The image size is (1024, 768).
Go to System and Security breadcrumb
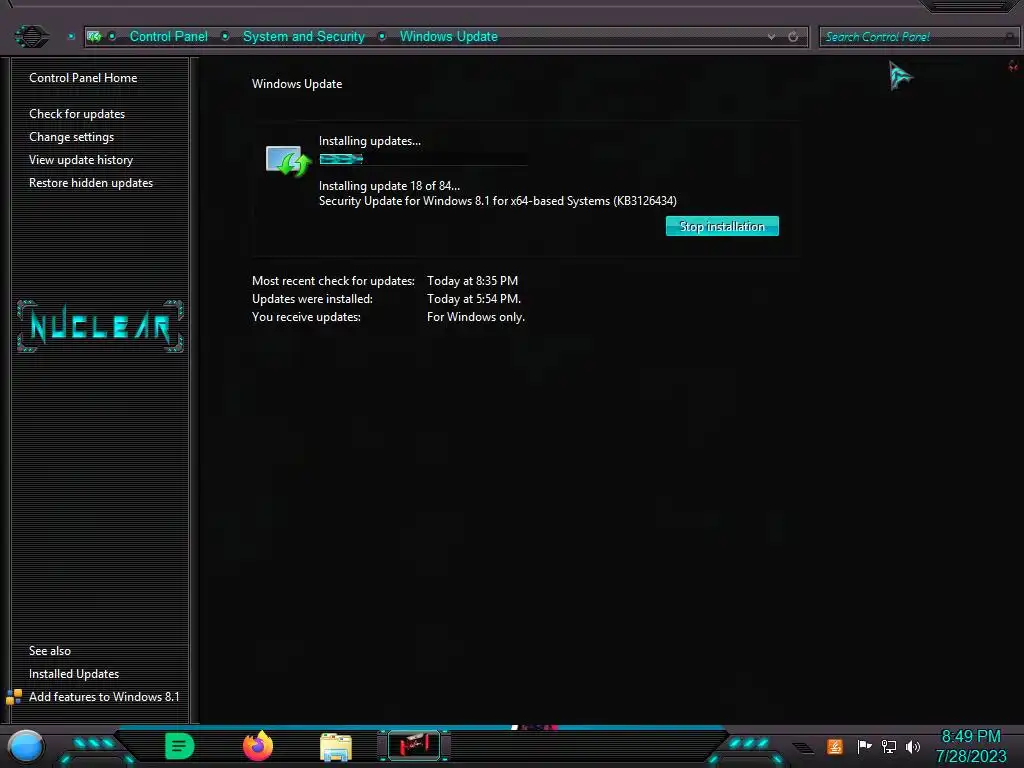point(304,37)
